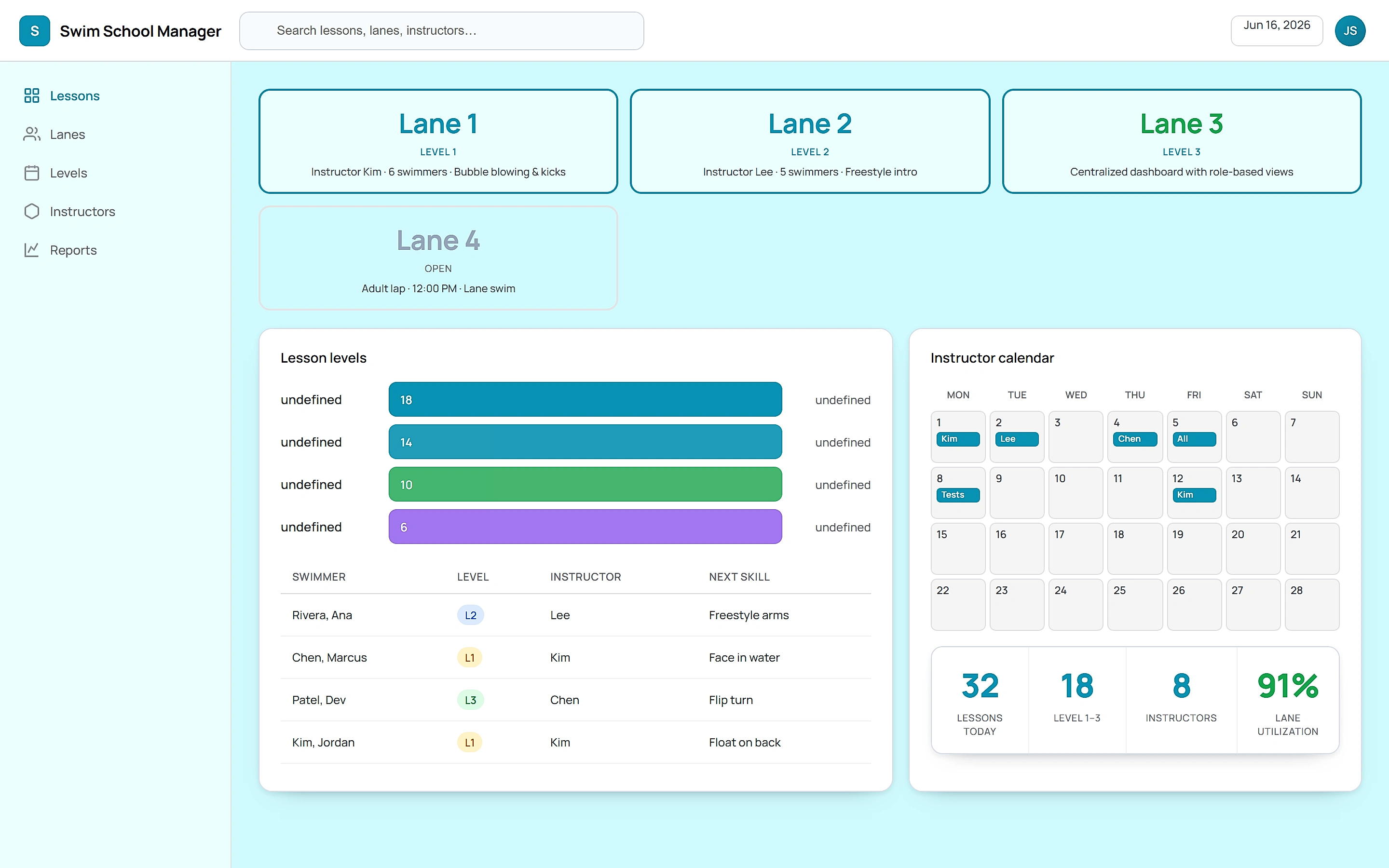Viewport: 1389px width, 868px height.
Task: Click the 32 Lessons Today stat
Action: [980, 700]
